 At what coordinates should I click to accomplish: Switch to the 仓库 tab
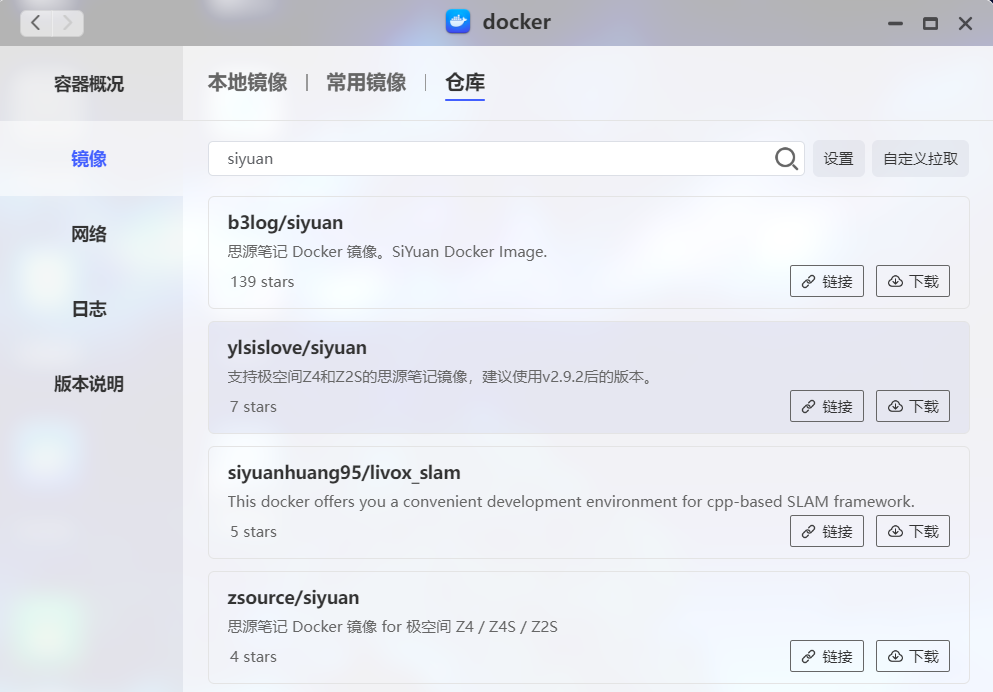tap(465, 82)
